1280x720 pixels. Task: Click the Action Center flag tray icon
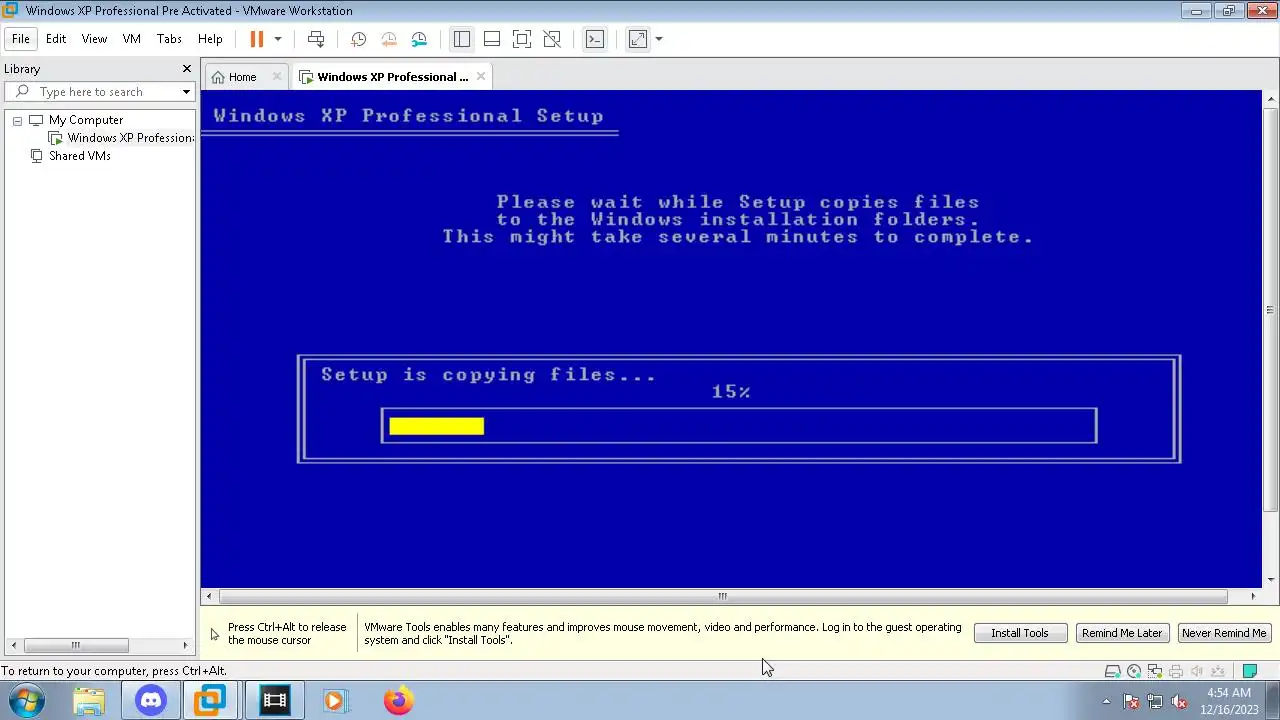pyautogui.click(x=1131, y=701)
